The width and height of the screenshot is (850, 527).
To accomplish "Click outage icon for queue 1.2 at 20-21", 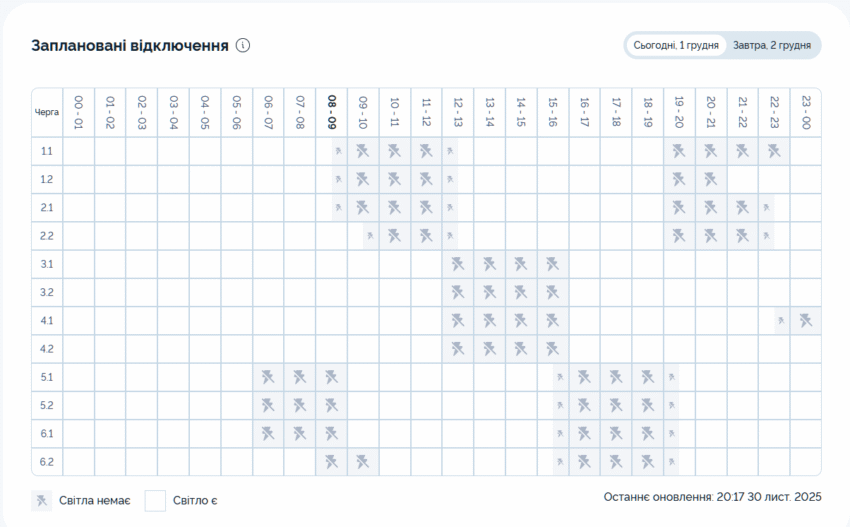I will pyautogui.click(x=710, y=180).
